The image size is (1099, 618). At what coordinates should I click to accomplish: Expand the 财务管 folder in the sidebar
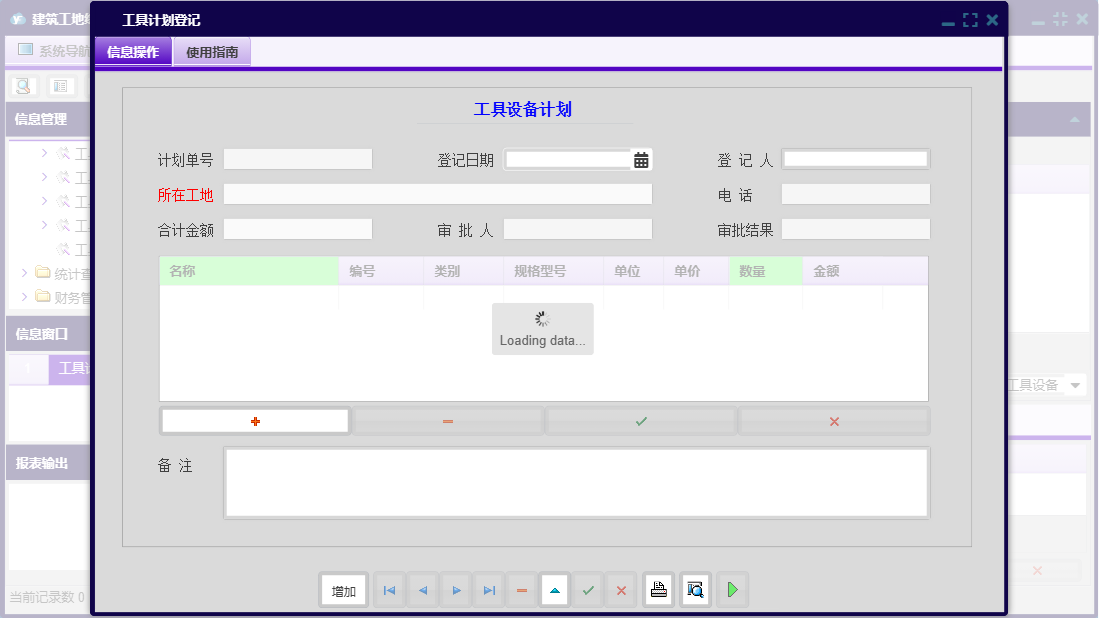(24, 296)
